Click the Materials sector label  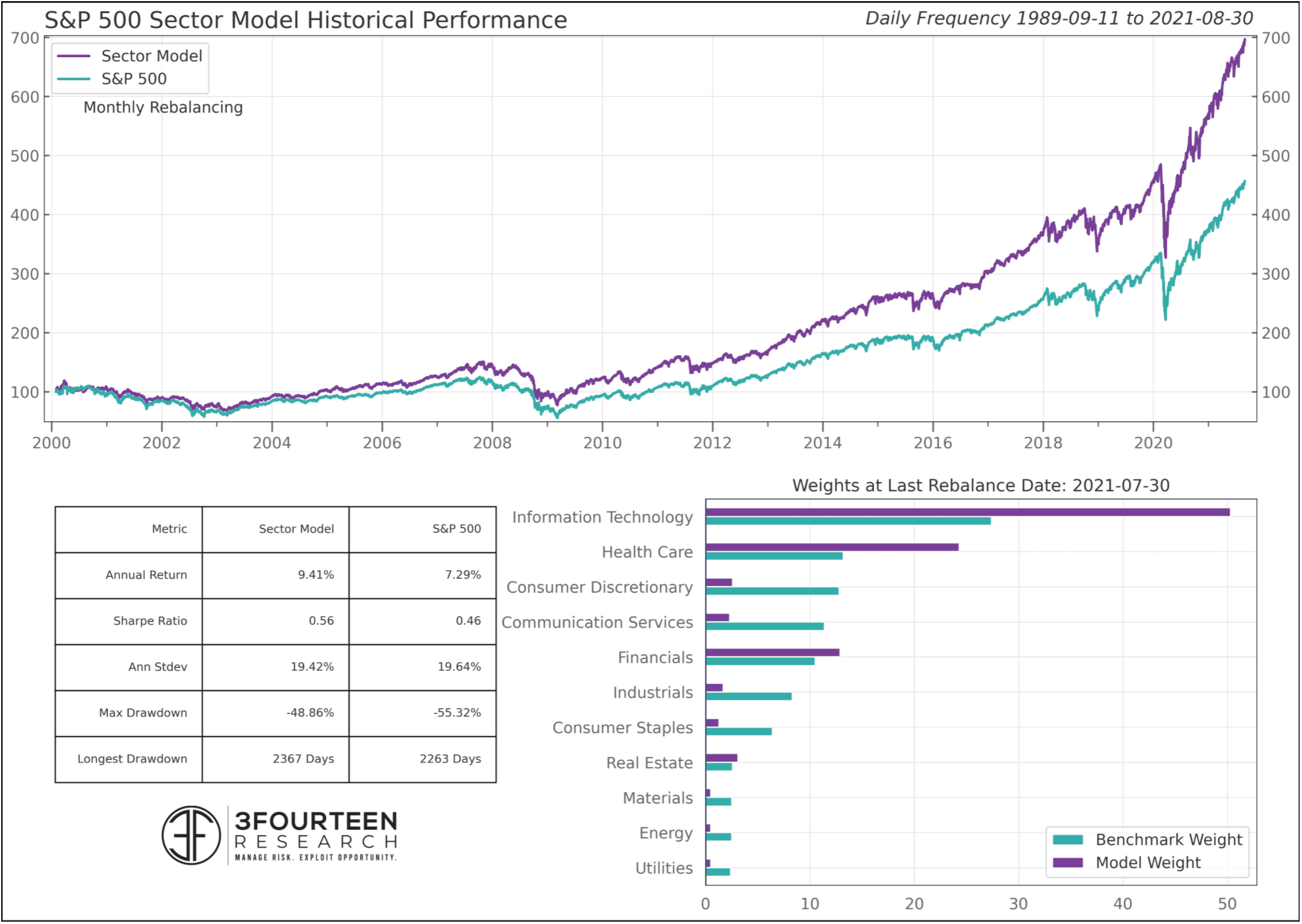pos(658,798)
